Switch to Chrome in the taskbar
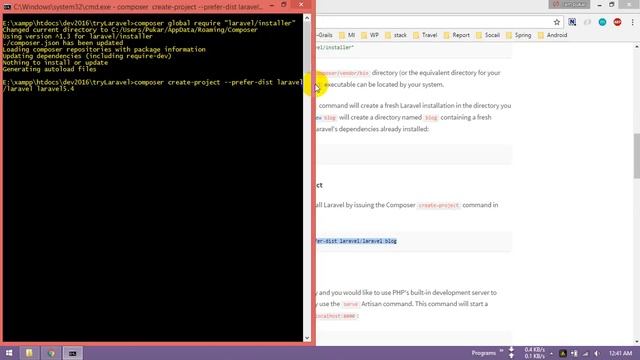The width and height of the screenshot is (640, 360). pos(51,353)
